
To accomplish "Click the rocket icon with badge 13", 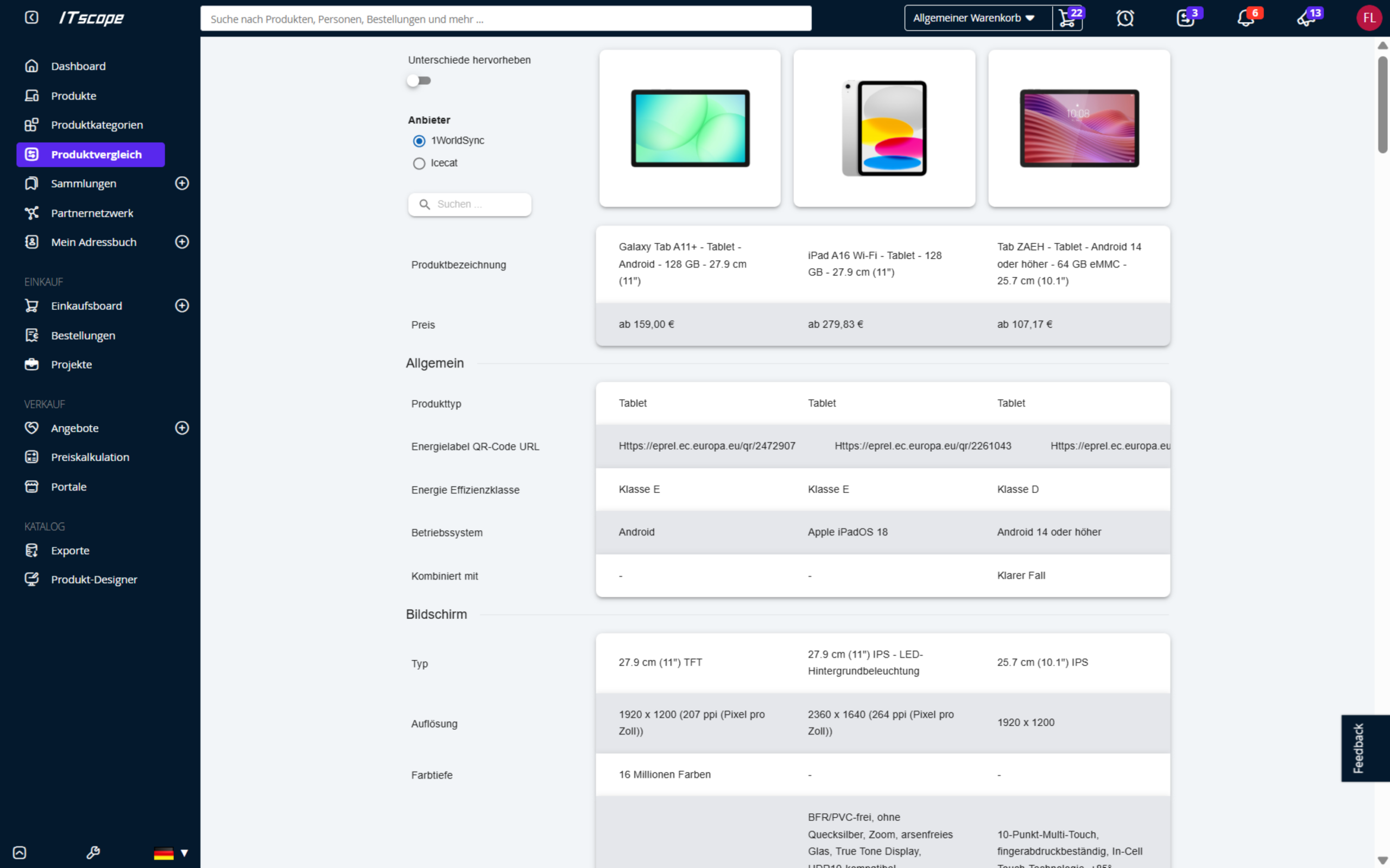I will pos(1306,18).
